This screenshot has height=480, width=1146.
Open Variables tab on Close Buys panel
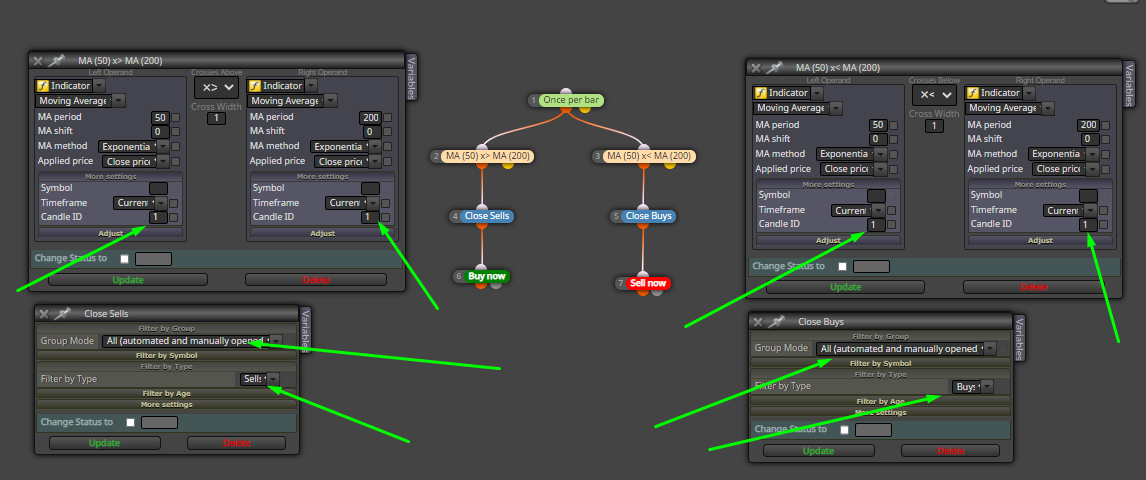point(1020,338)
